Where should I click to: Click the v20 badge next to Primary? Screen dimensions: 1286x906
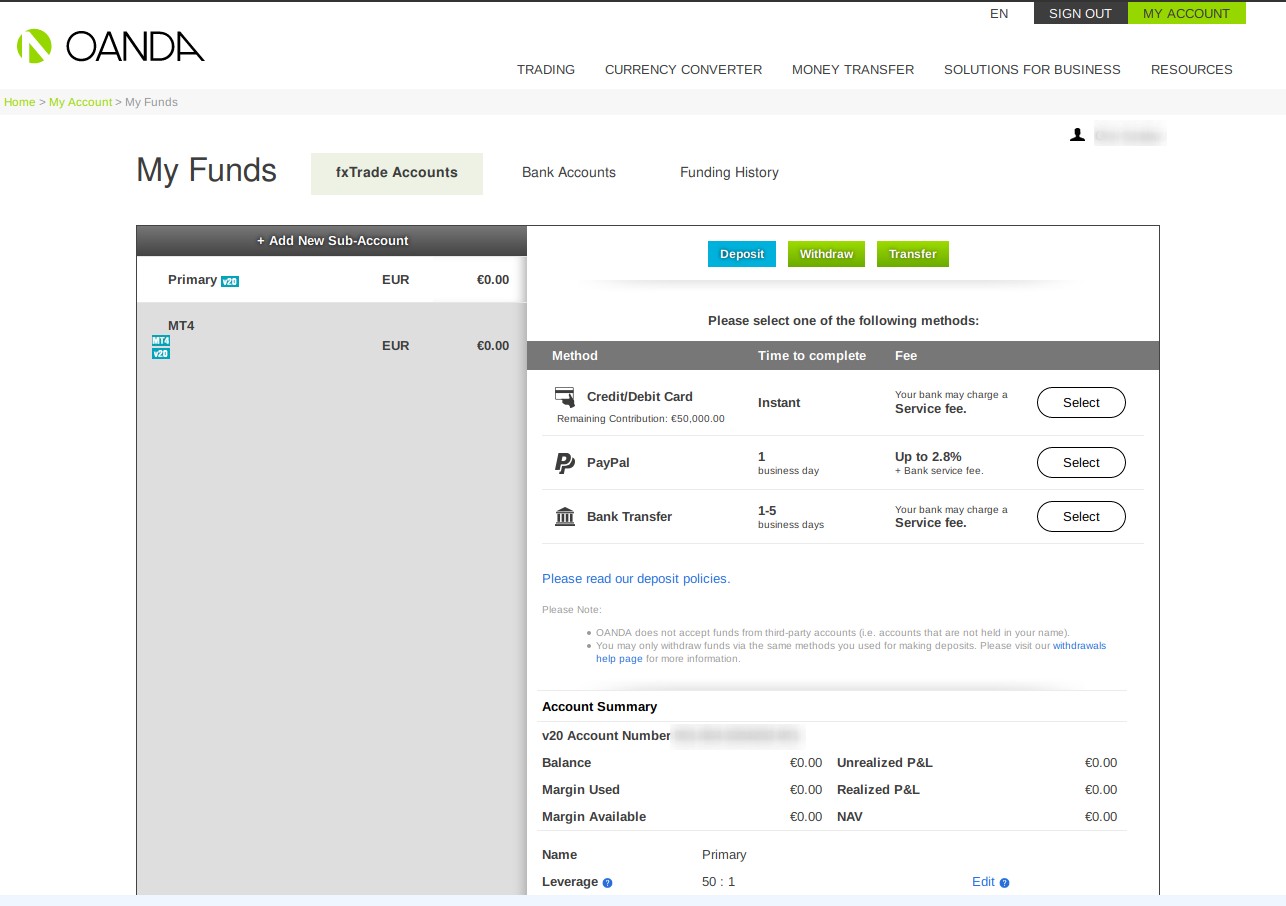(230, 281)
